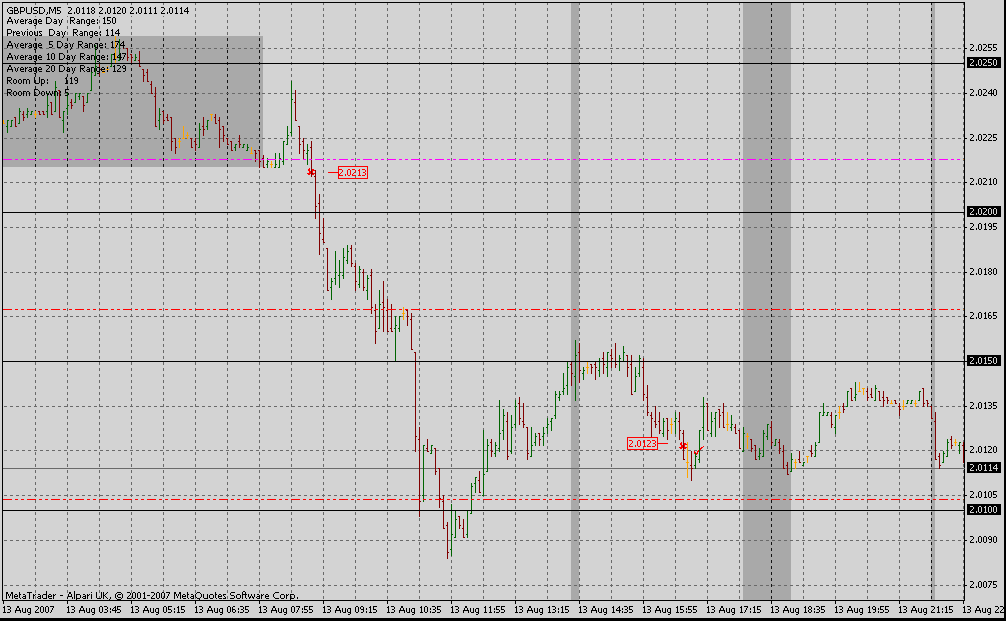Select the 'Room Down: 5' label
The image size is (1006, 621).
click(x=37, y=93)
